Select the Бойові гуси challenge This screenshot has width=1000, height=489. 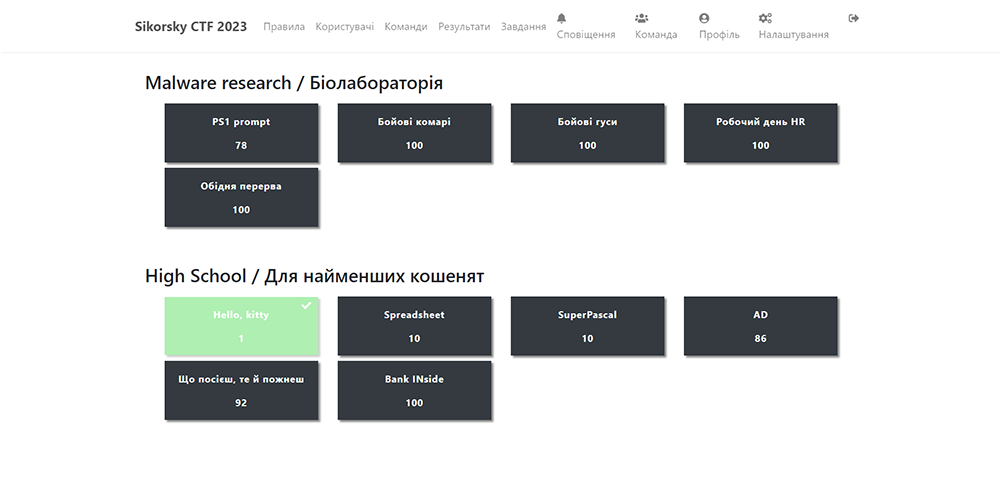coord(587,133)
